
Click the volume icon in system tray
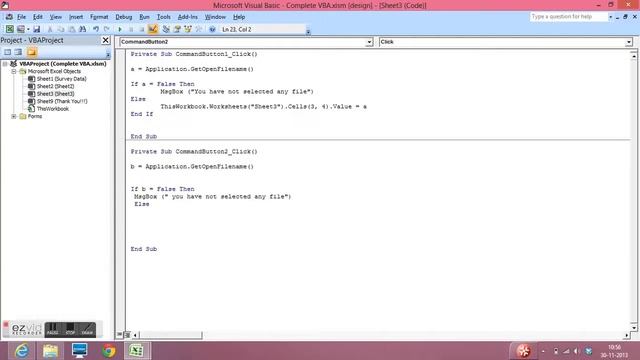point(576,351)
